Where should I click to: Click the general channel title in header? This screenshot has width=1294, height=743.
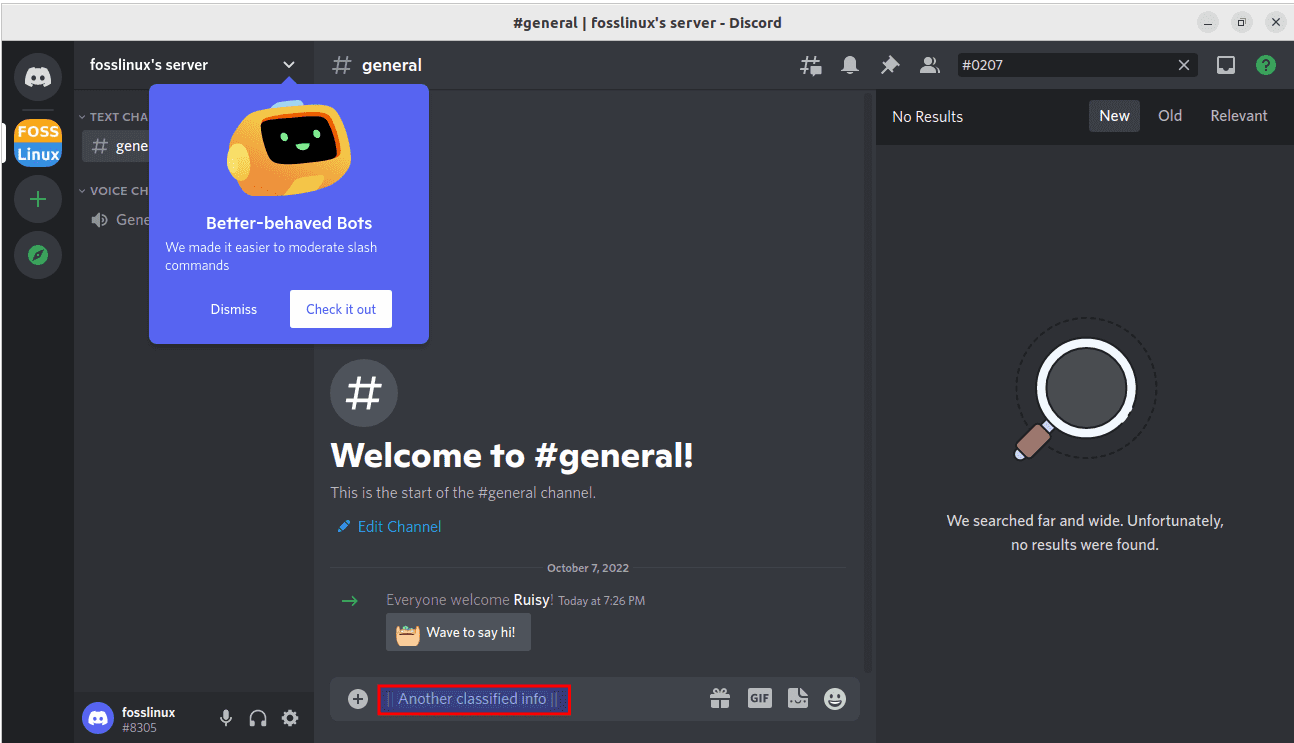[x=392, y=65]
